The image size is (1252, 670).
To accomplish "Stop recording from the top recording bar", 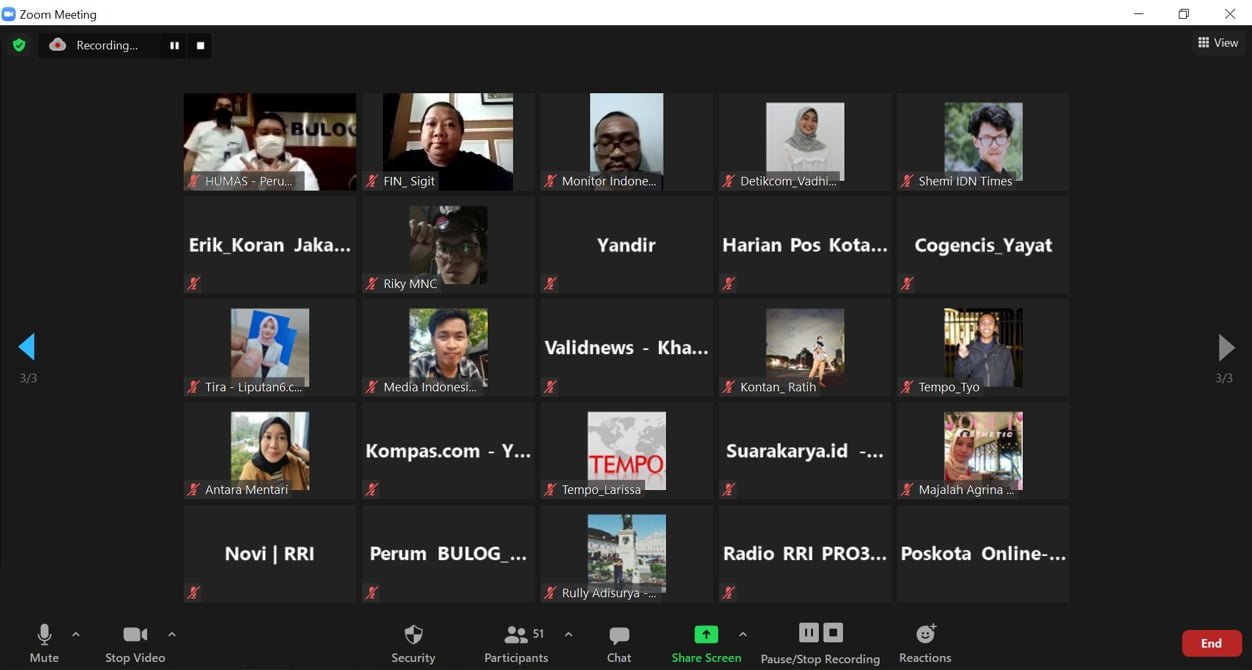I will [x=200, y=45].
